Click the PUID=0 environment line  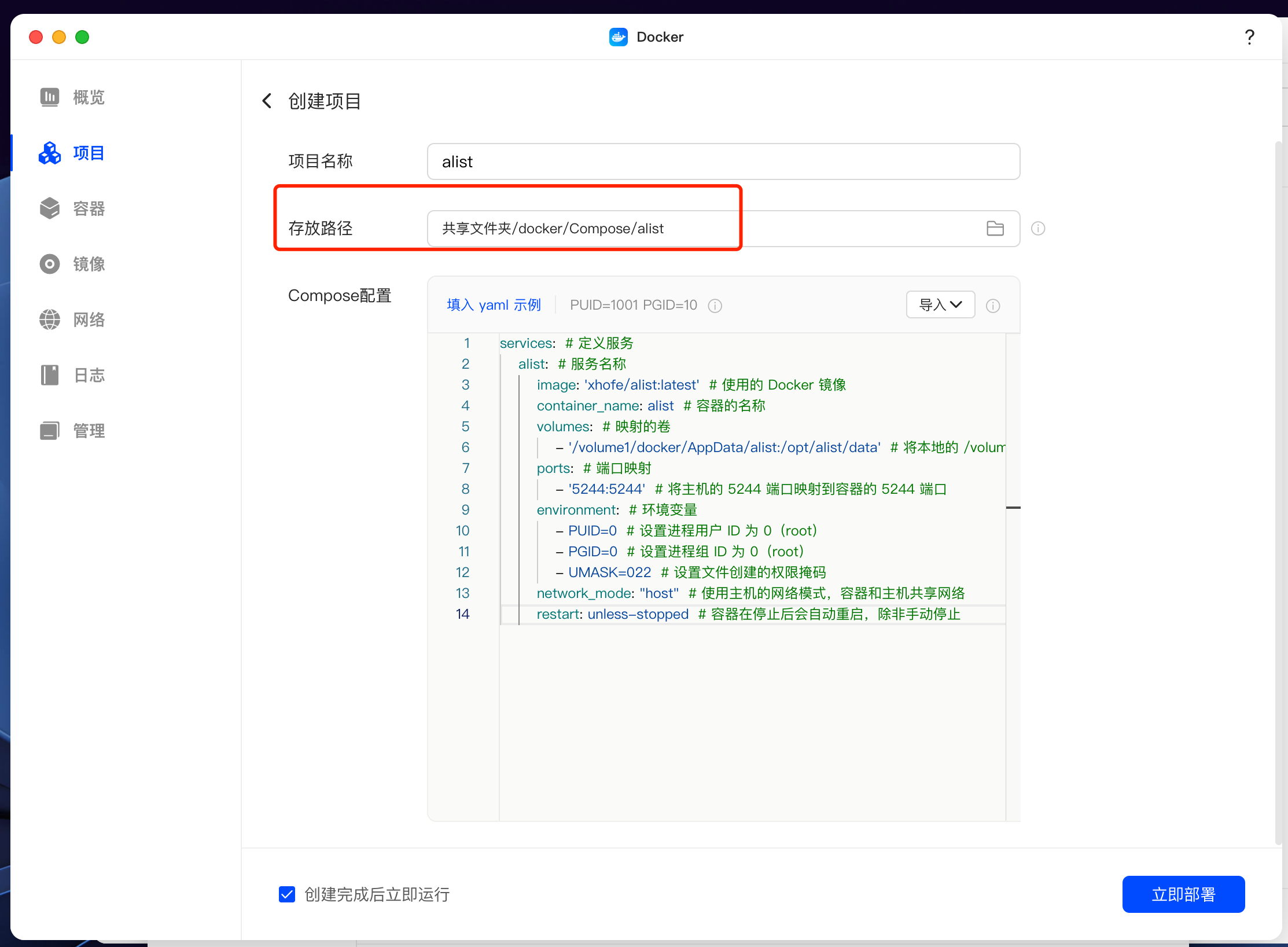point(686,531)
